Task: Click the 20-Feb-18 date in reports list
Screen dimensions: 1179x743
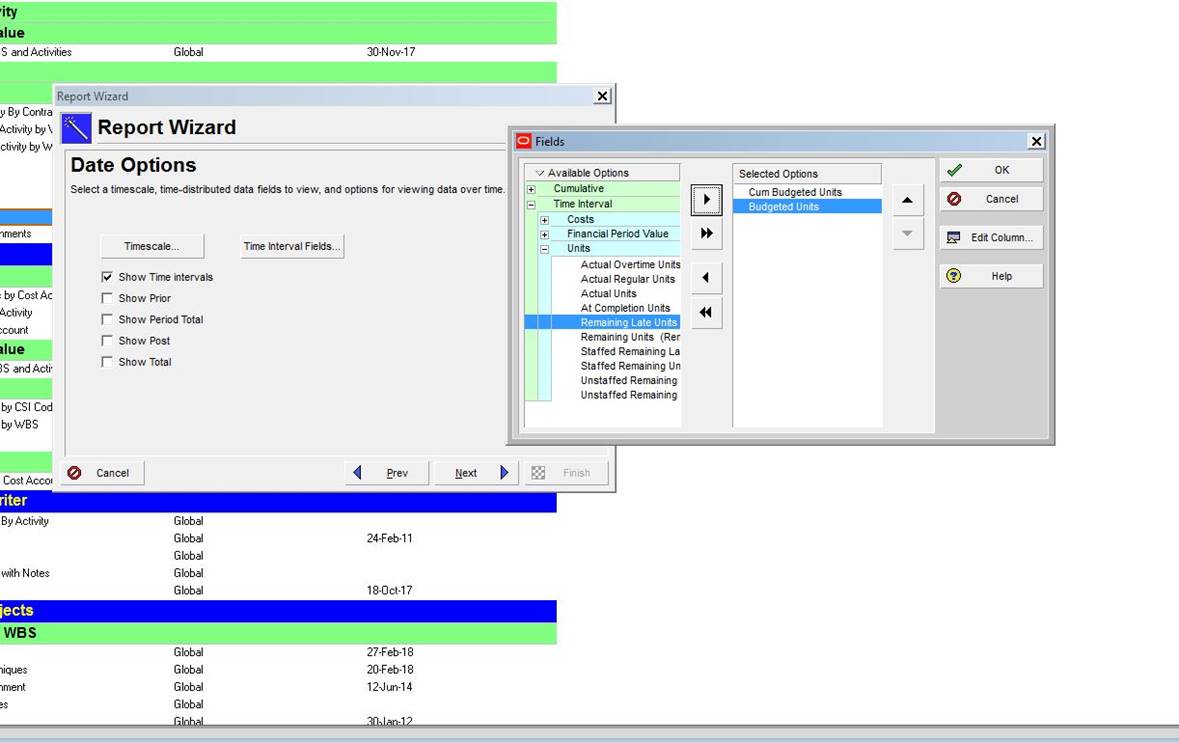Action: (389, 669)
